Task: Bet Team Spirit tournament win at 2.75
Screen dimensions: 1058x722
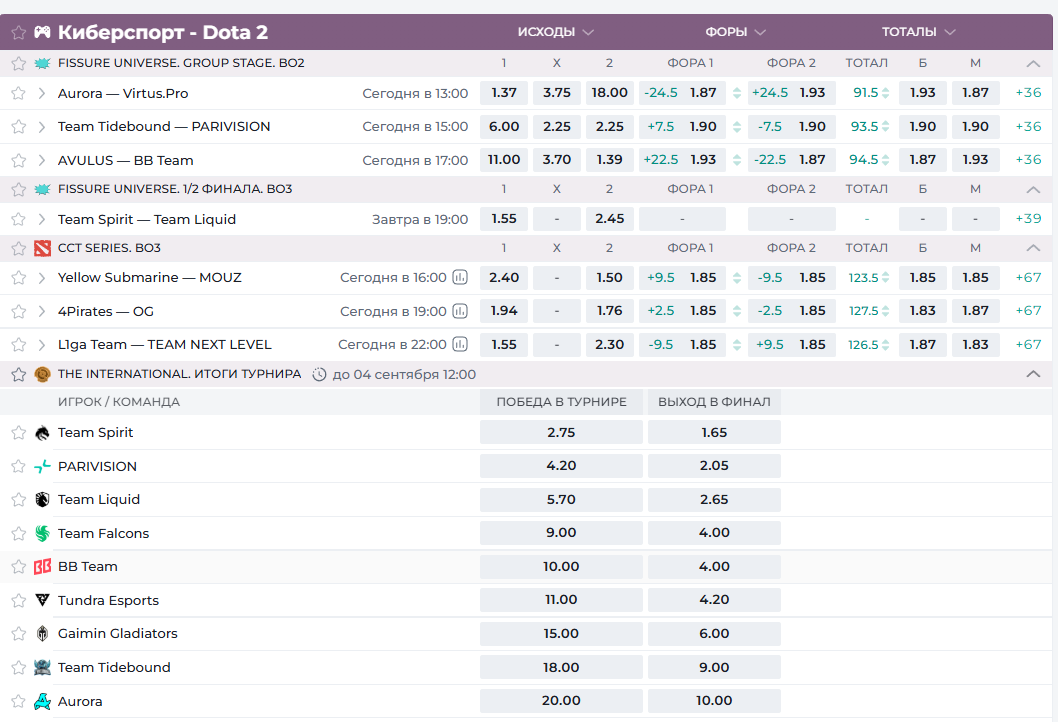Action: [561, 433]
